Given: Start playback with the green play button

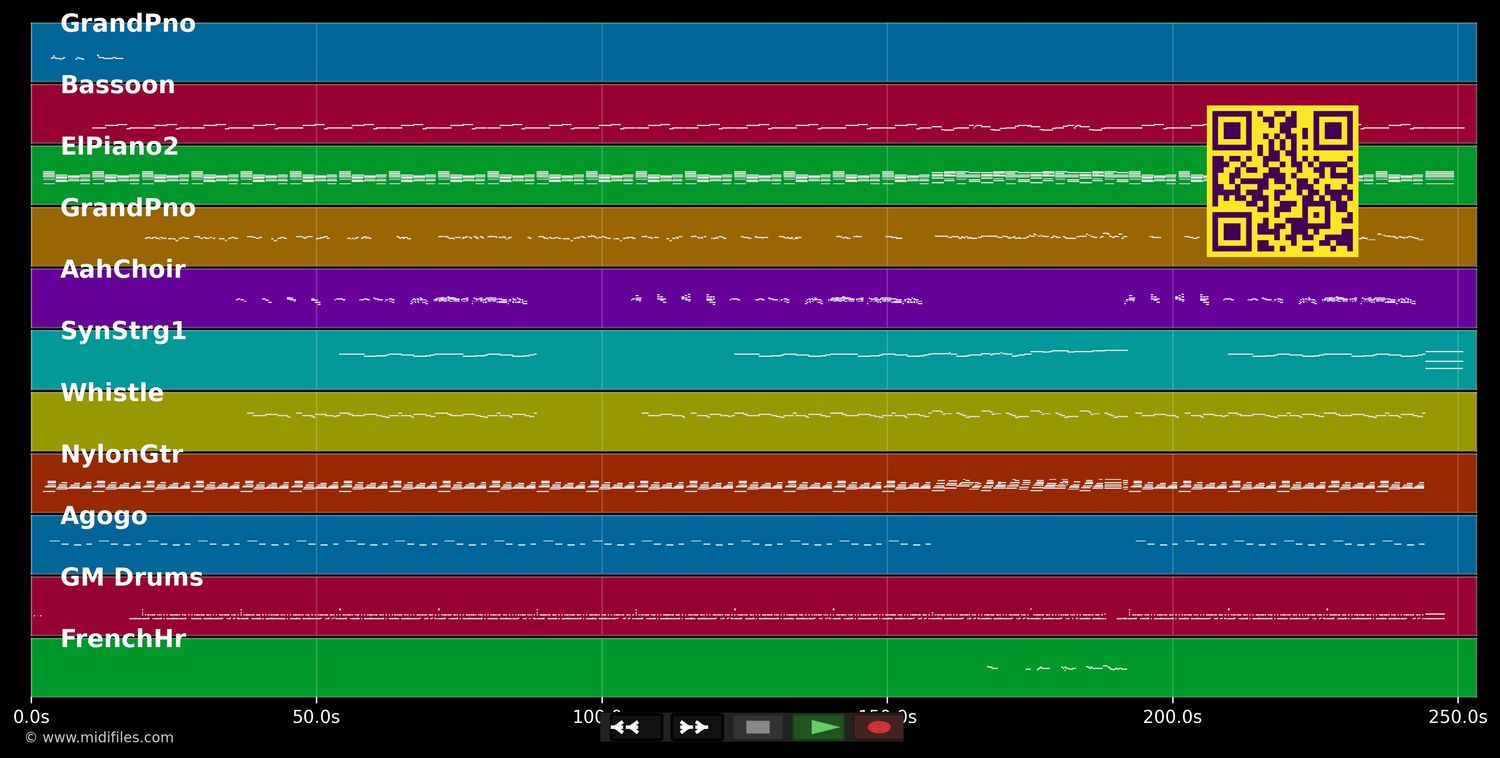Looking at the screenshot, I should (819, 727).
